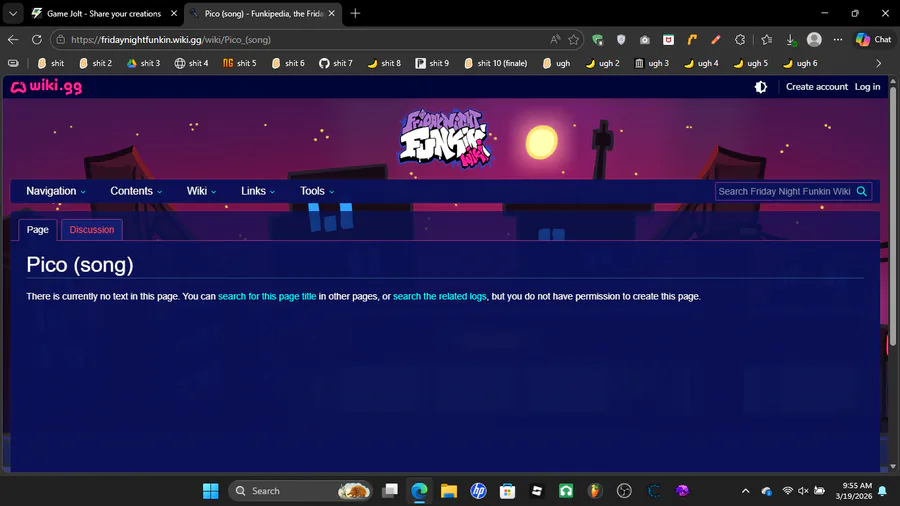The height and width of the screenshot is (506, 900).
Task: Click 'search for this page title' link
Action: pyautogui.click(x=267, y=296)
